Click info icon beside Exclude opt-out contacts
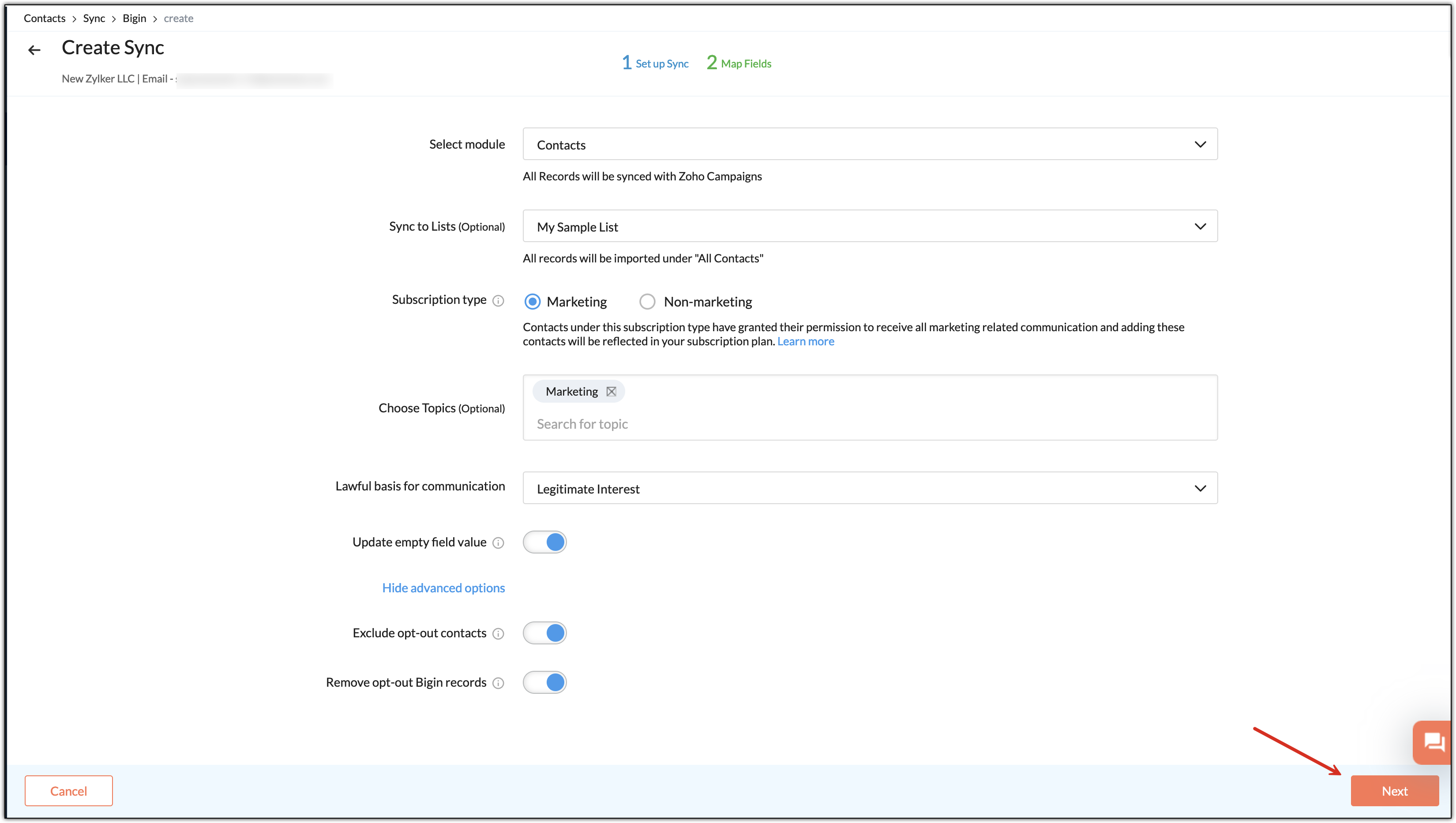This screenshot has height=823, width=1456. [x=498, y=634]
